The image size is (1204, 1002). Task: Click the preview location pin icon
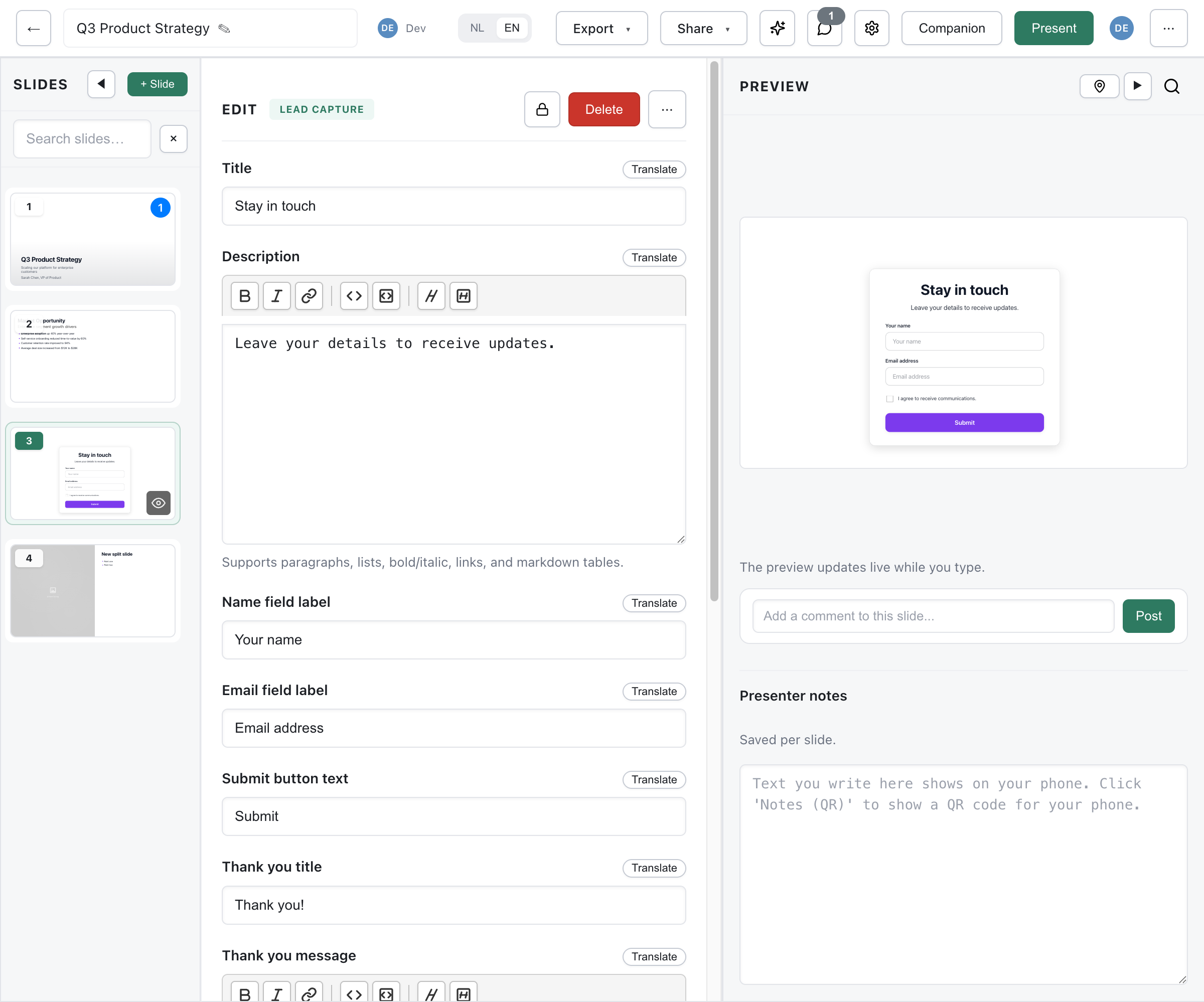coord(1099,86)
